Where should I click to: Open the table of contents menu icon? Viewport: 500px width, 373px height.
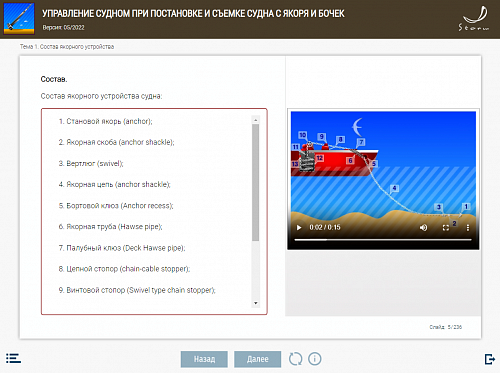tap(13, 358)
